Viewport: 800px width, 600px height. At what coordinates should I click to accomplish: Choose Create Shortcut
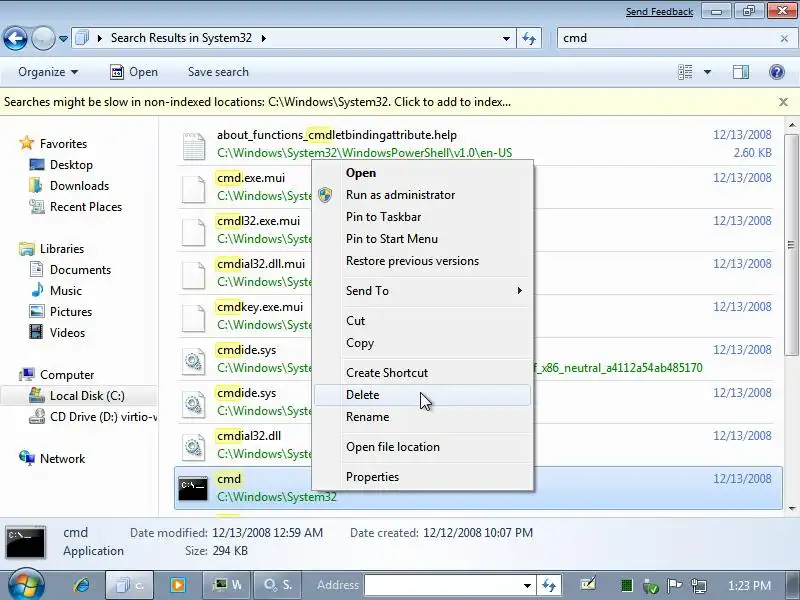click(x=422, y=373)
